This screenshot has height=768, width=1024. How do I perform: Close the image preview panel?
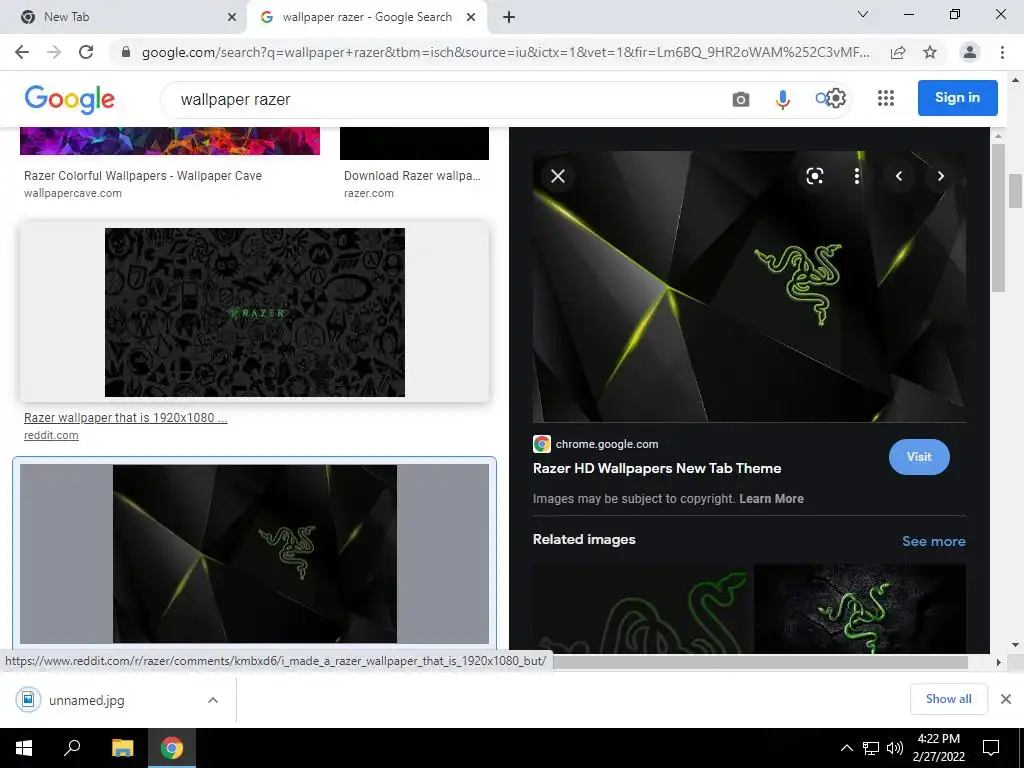tap(558, 176)
